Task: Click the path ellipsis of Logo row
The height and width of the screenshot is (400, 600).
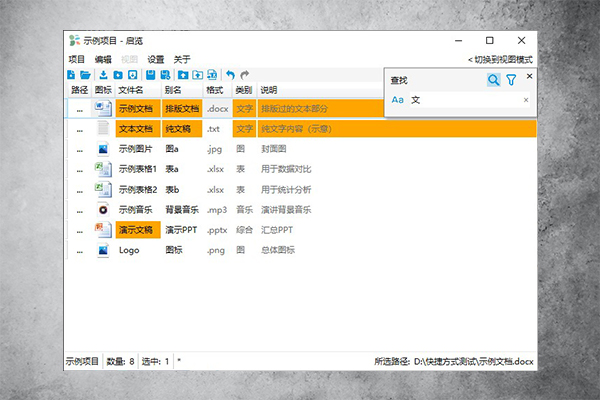Action: tap(80, 252)
